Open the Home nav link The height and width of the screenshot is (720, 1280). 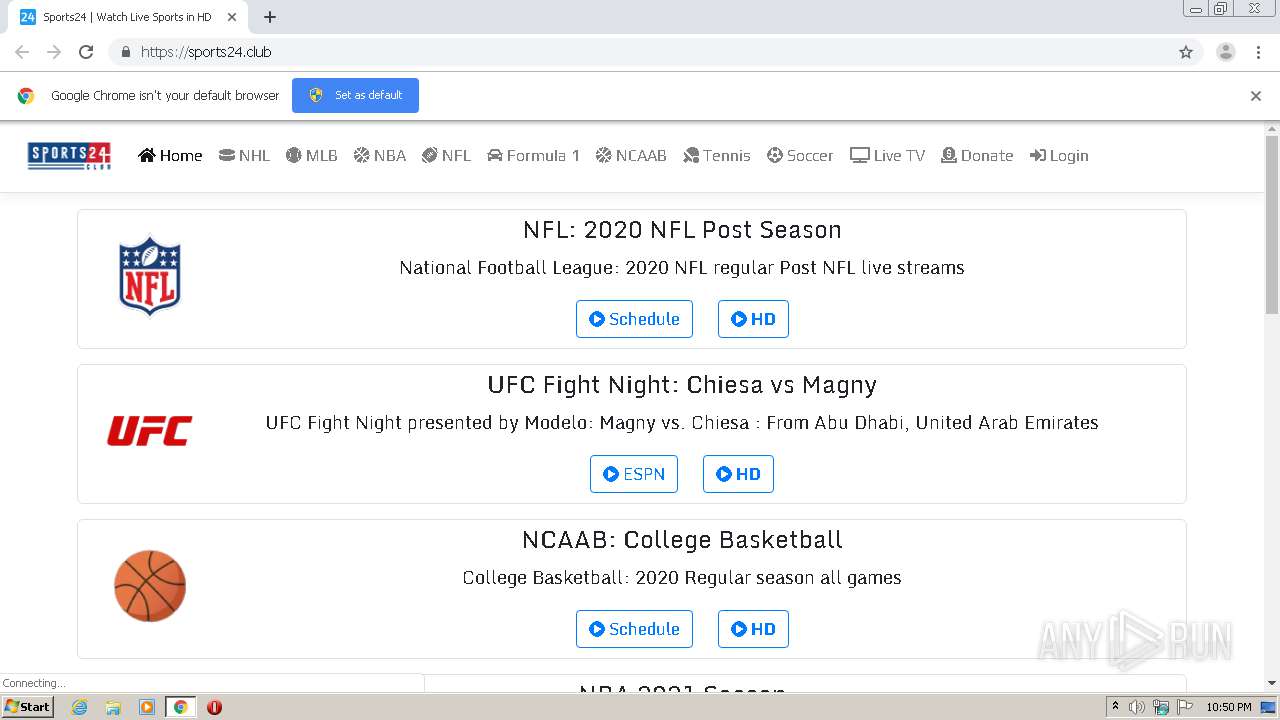click(x=170, y=155)
